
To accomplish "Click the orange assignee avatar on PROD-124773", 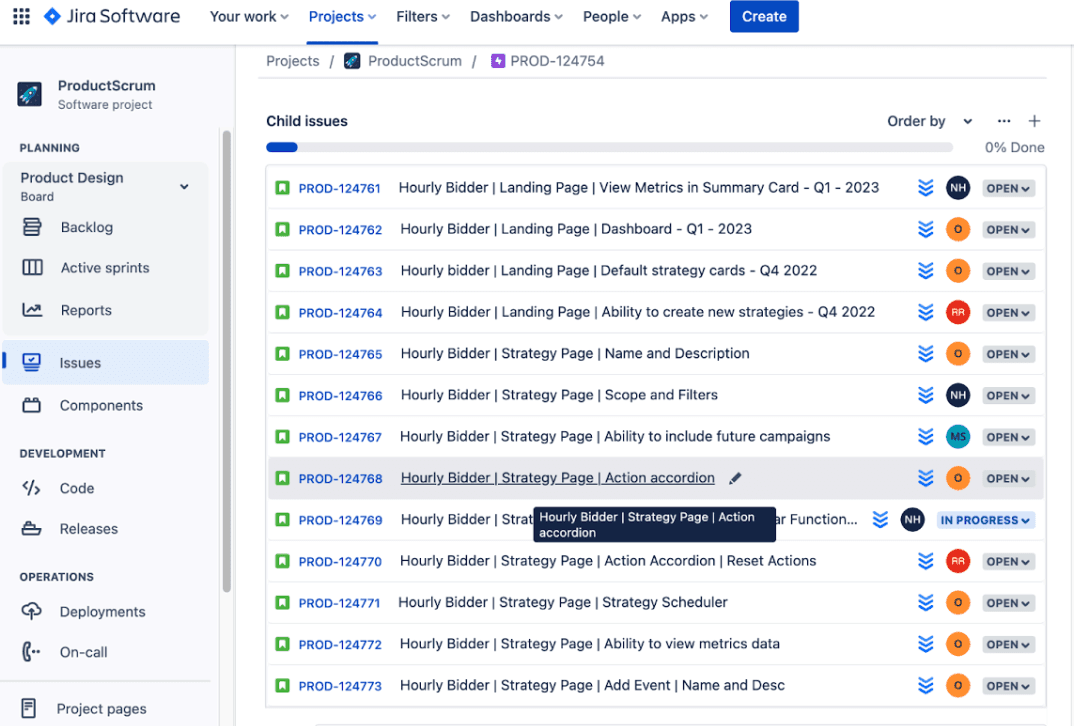I will coord(958,686).
